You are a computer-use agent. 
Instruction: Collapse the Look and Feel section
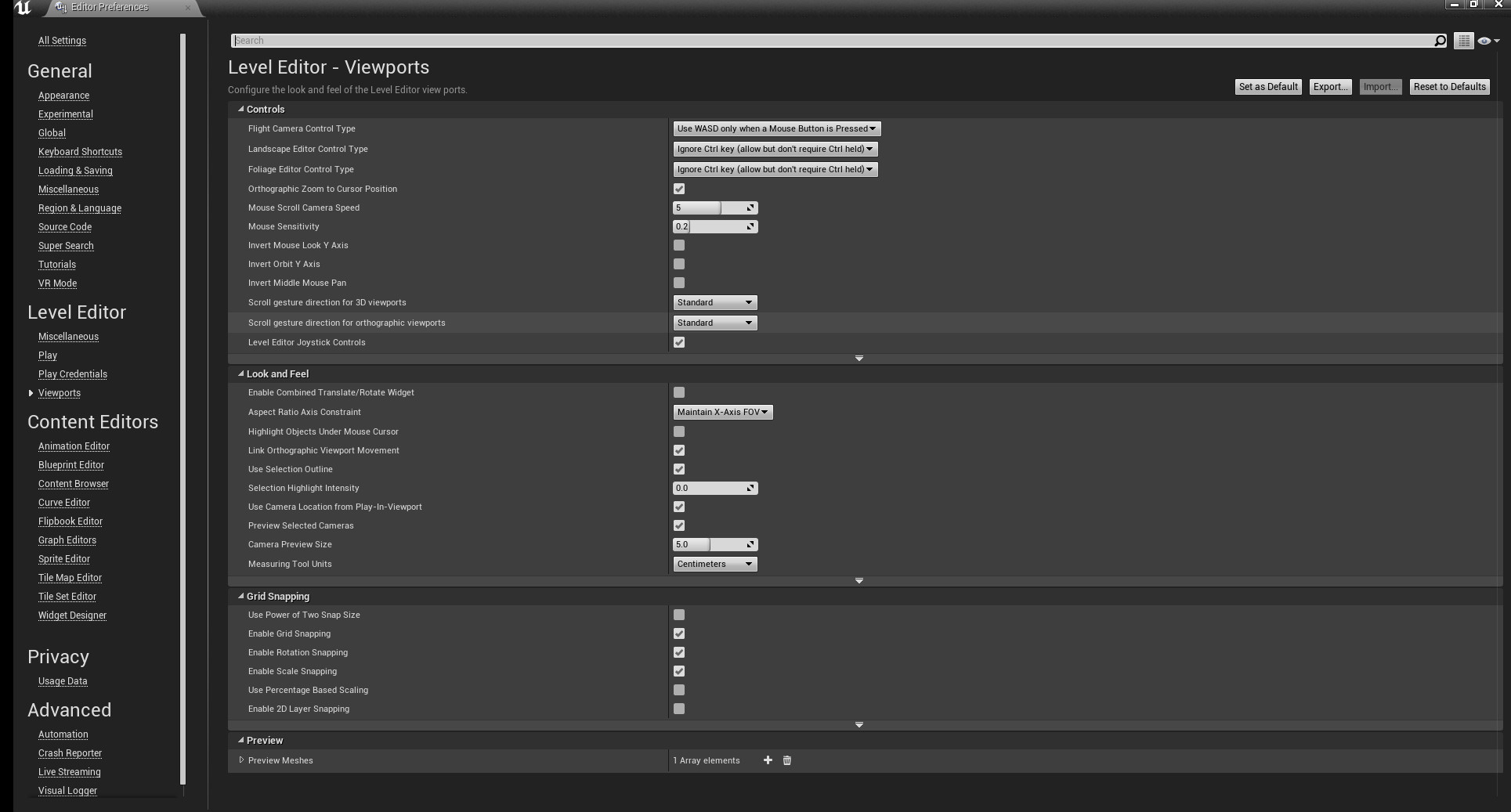tap(241, 374)
